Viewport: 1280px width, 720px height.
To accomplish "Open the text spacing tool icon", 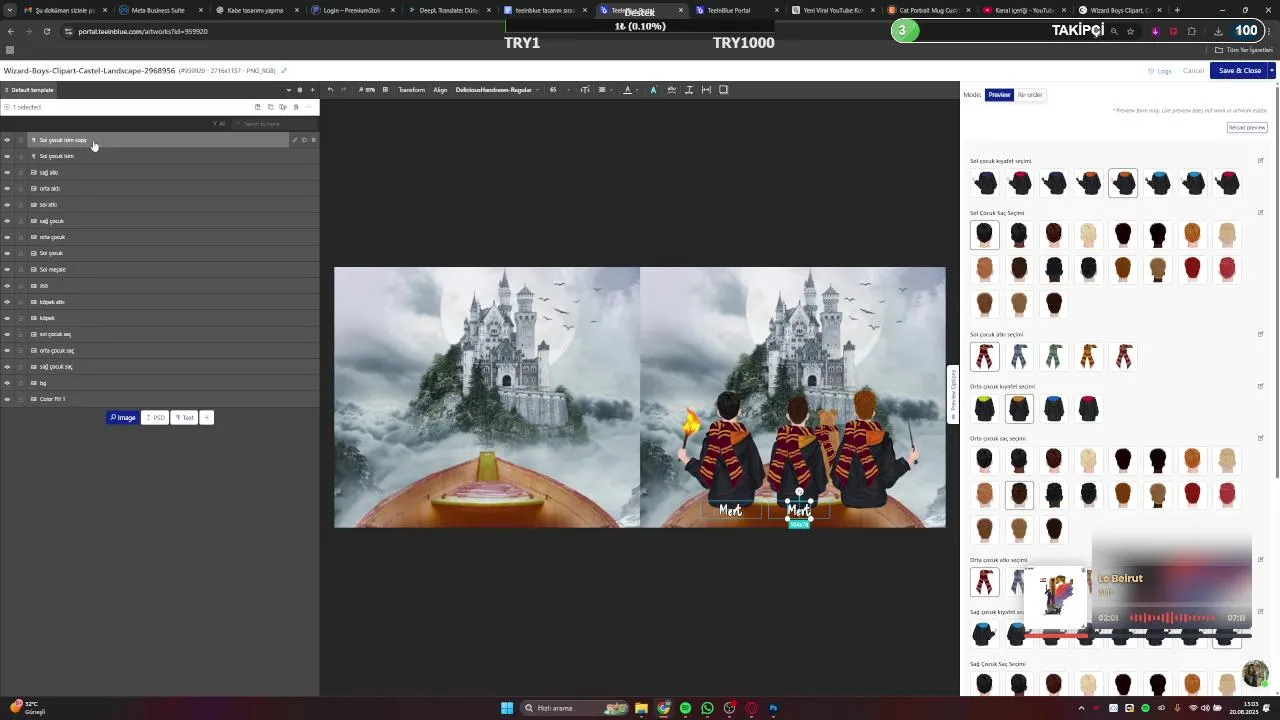I will 585,90.
